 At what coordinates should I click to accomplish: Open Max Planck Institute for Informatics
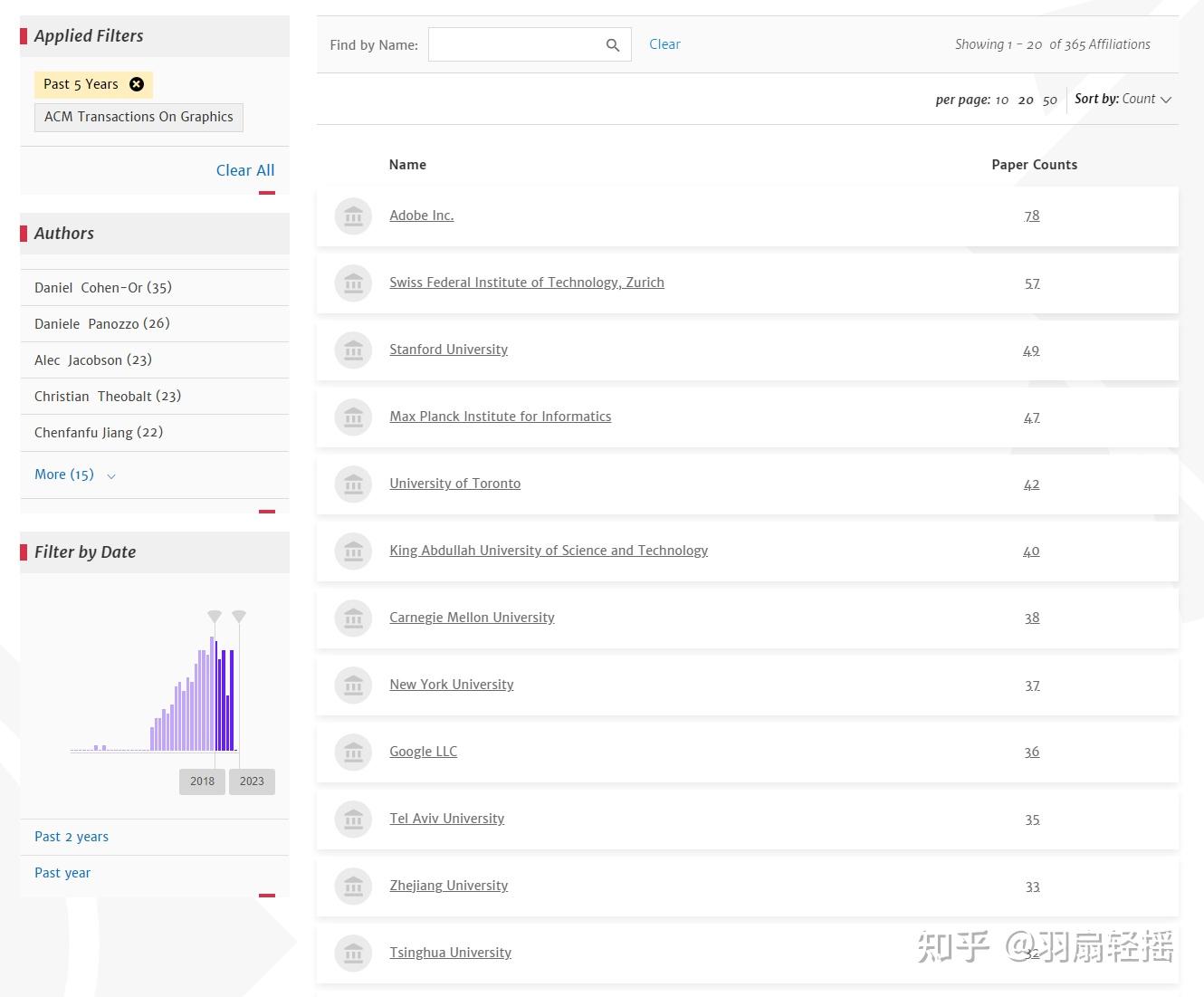[501, 417]
